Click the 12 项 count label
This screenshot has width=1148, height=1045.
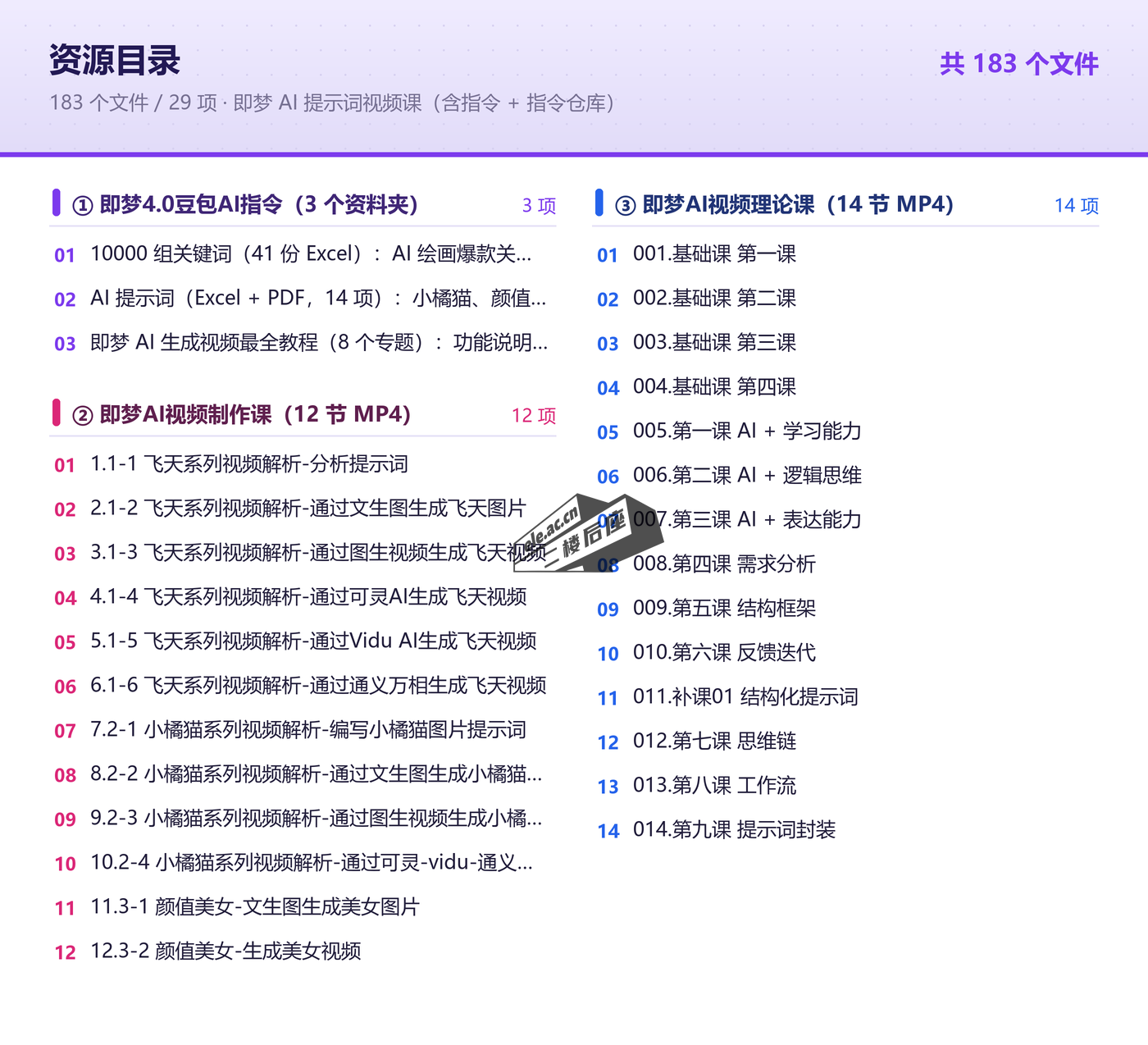pyautogui.click(x=534, y=416)
